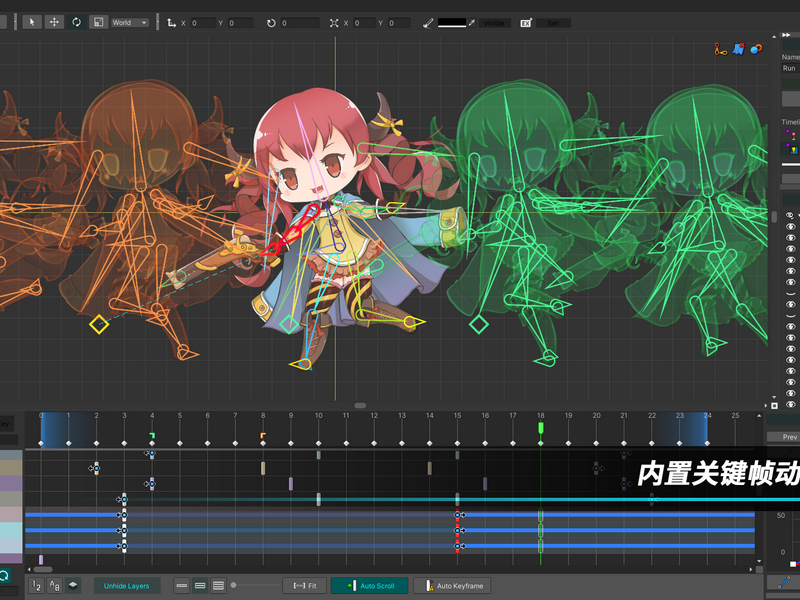The image size is (800, 600).
Task: Click the position X input field
Action: (x=203, y=23)
